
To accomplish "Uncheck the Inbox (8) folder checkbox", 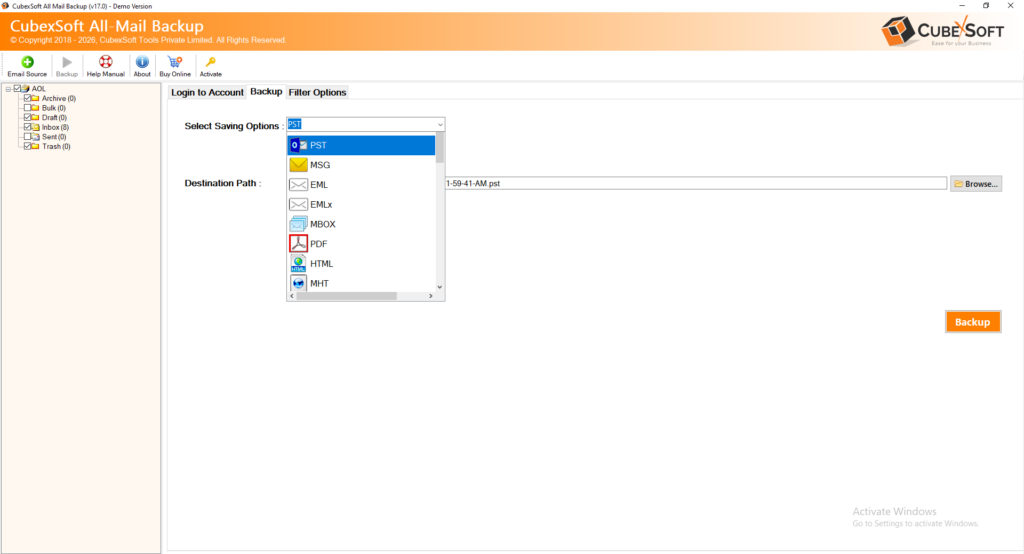I will coord(27,127).
